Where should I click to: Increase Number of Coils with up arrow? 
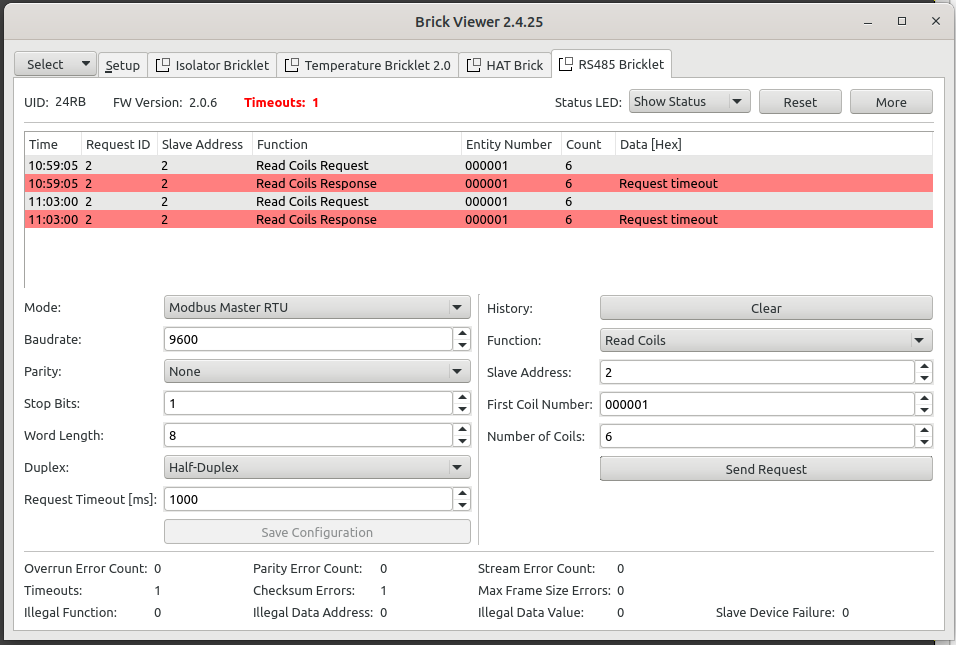[x=924, y=430]
